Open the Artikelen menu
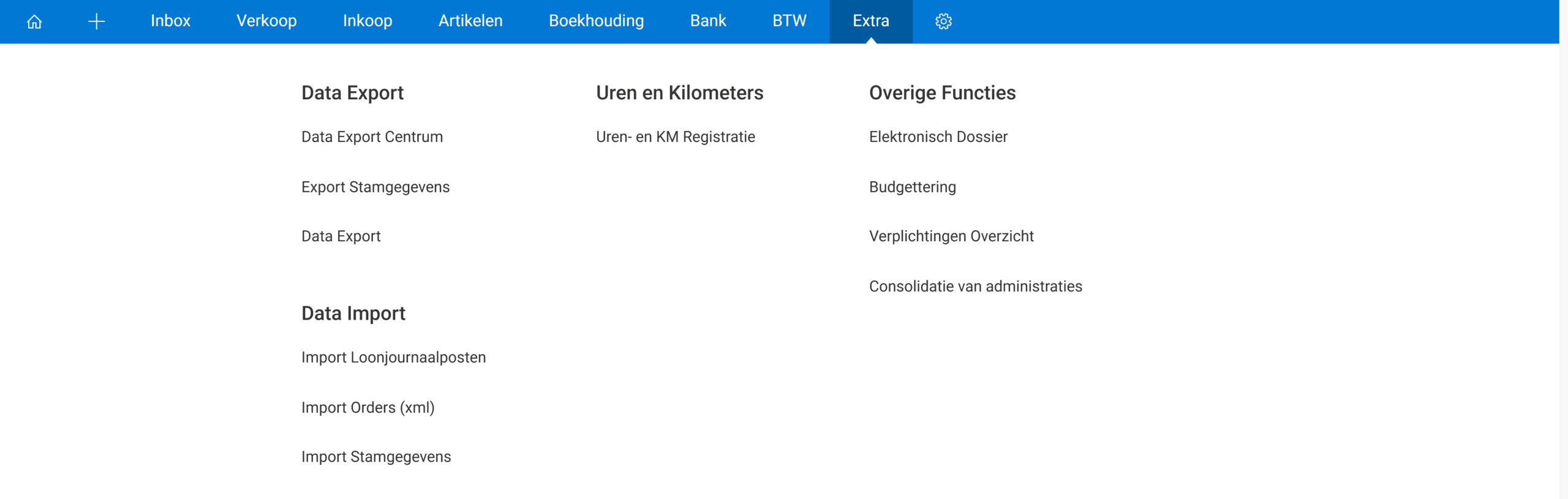1568x499 pixels. coord(470,21)
